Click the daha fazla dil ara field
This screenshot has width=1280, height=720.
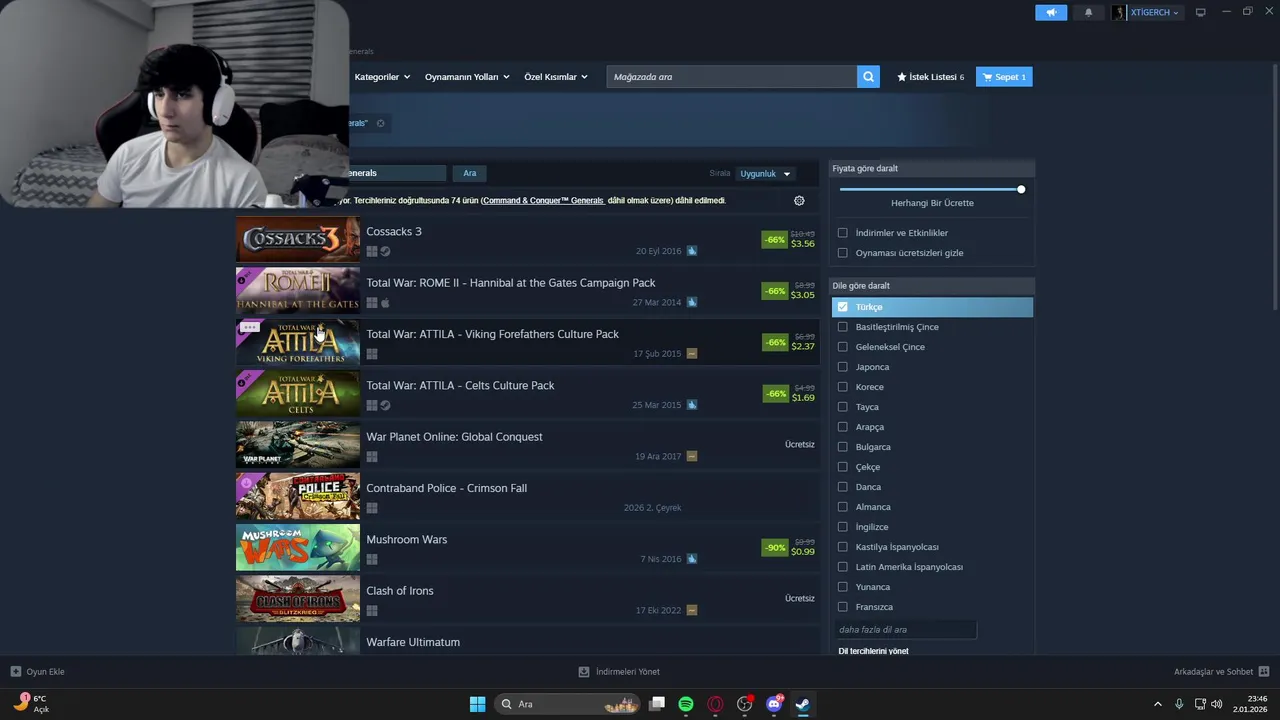pyautogui.click(x=905, y=630)
